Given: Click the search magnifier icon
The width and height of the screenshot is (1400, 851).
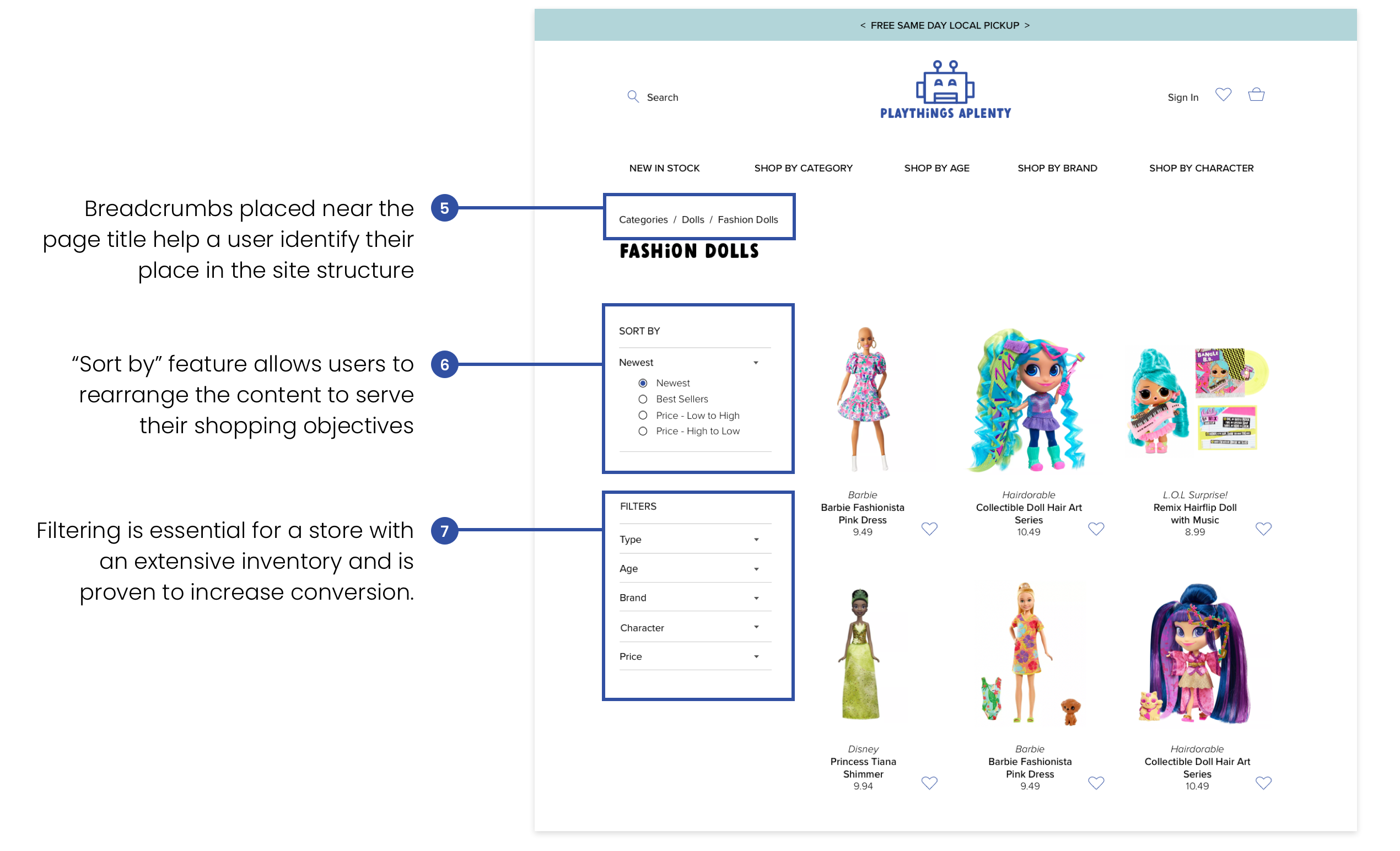Looking at the screenshot, I should click(x=633, y=96).
